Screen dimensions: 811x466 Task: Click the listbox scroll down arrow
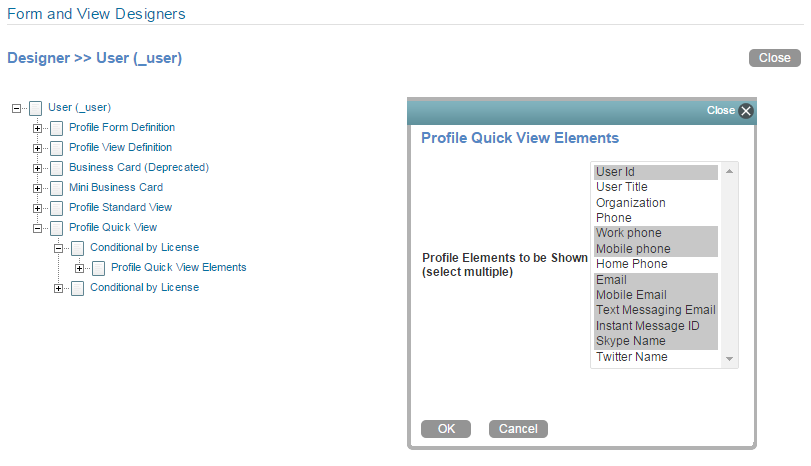[730, 359]
